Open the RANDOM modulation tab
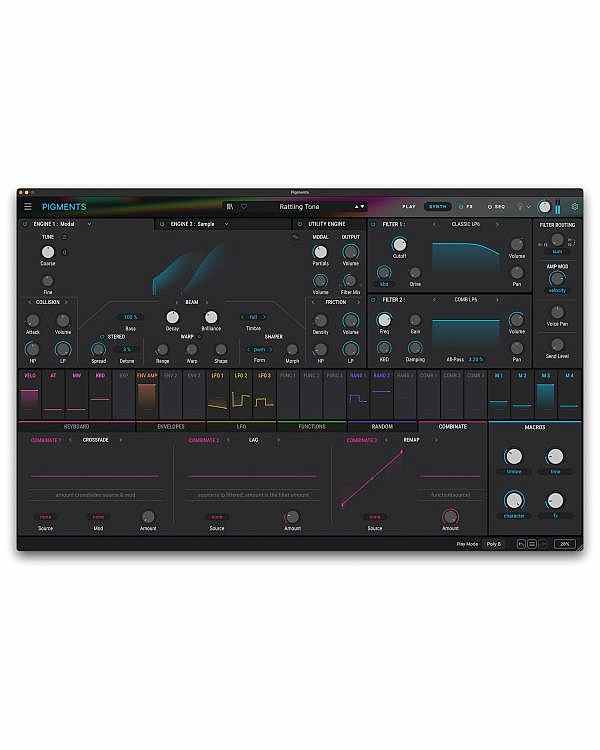 [382, 426]
